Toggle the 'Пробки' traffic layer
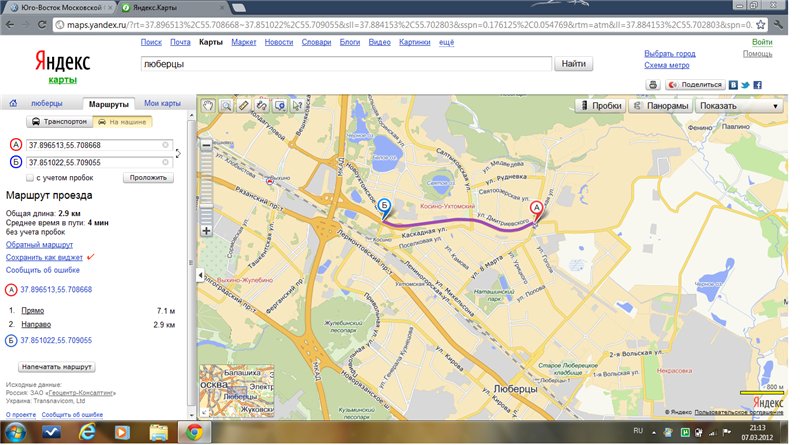Screen dimensions: 800x445 [x=600, y=106]
